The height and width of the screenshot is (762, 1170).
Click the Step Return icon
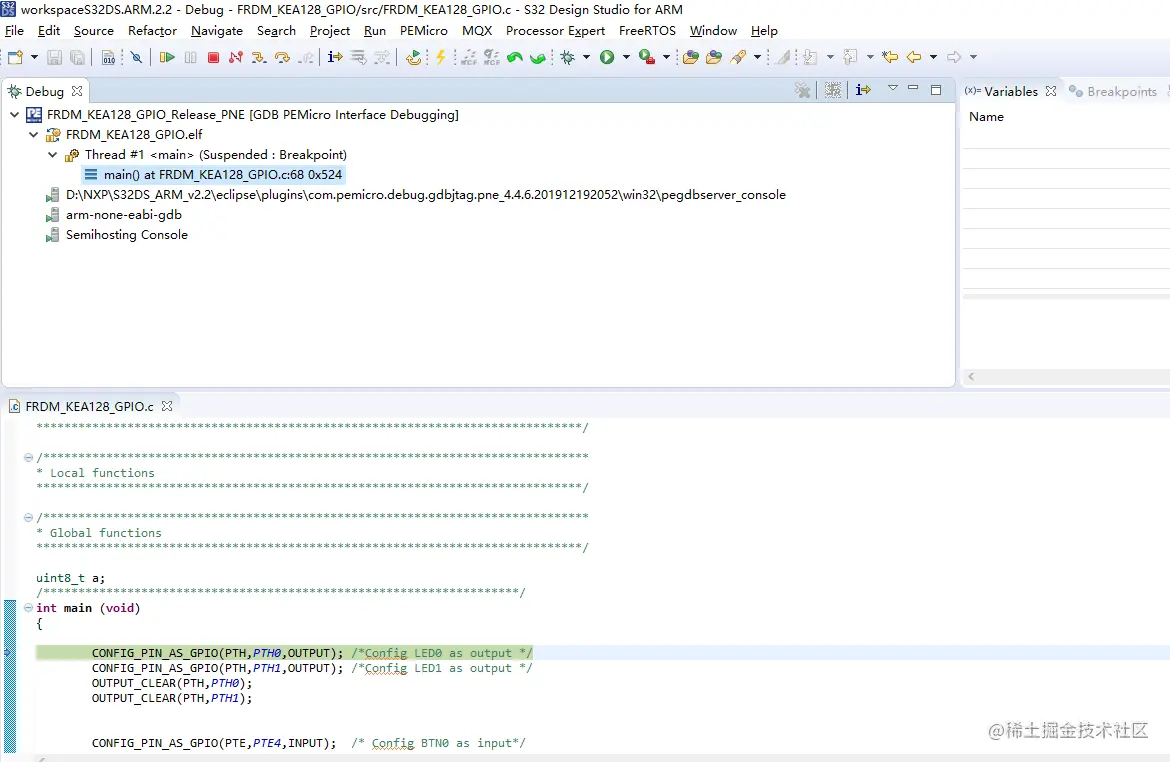[x=305, y=57]
